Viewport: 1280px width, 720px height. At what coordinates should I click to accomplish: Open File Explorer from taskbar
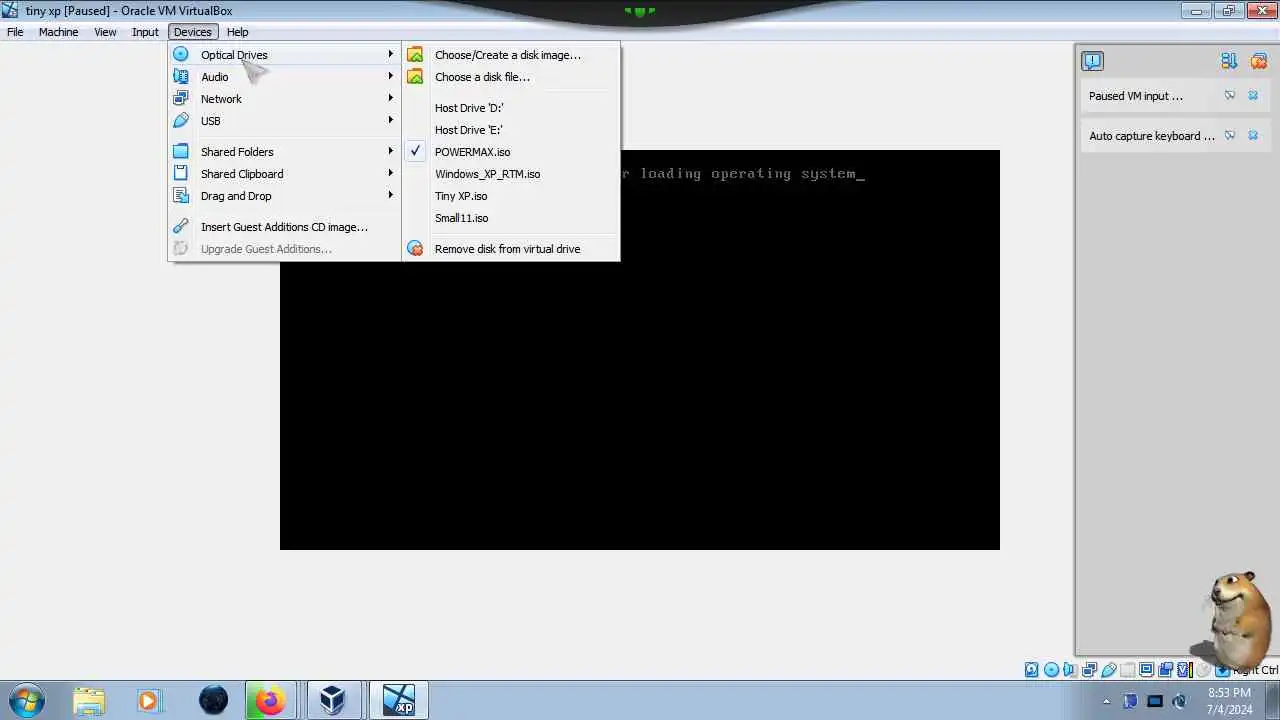click(x=89, y=700)
